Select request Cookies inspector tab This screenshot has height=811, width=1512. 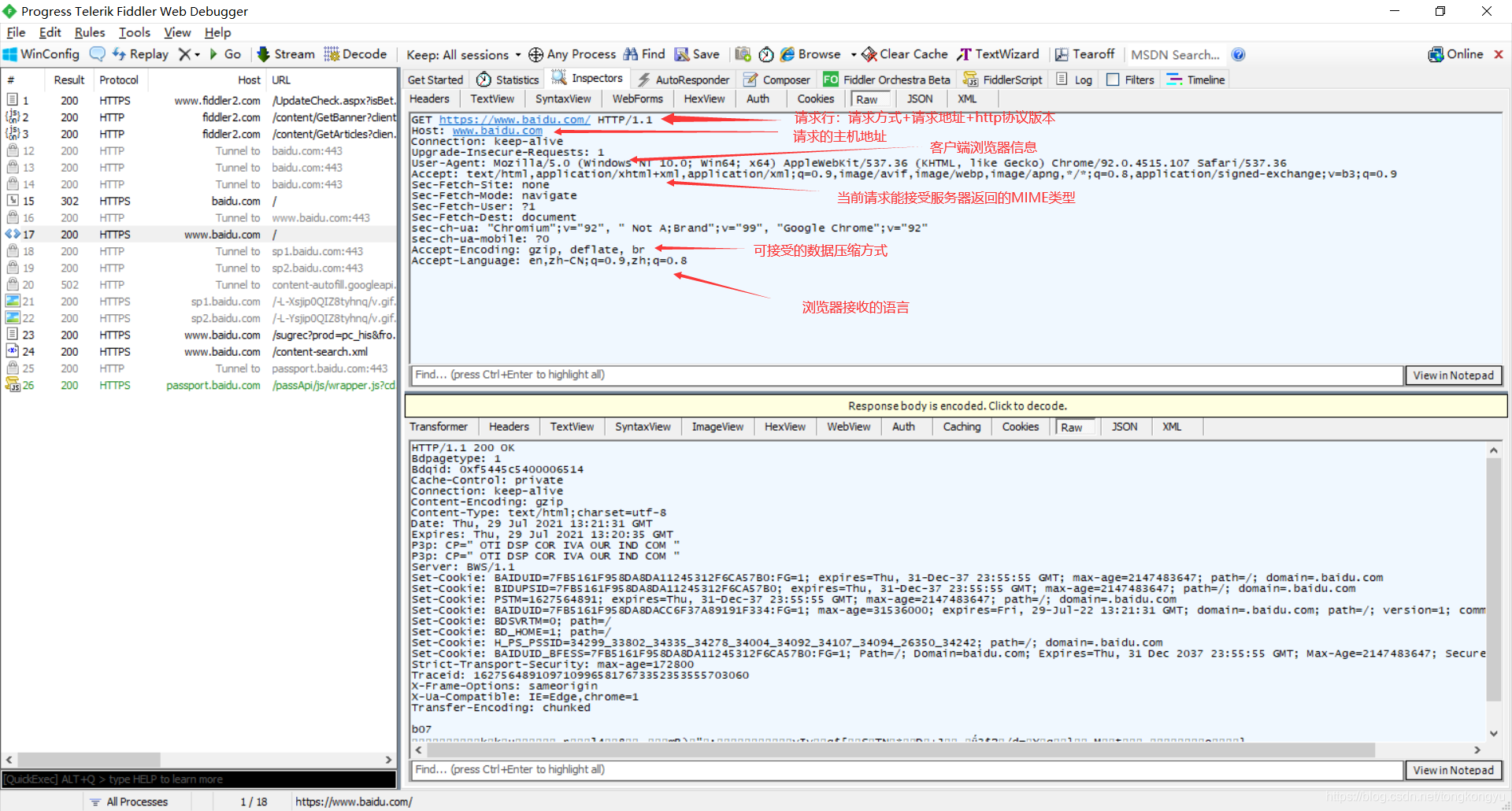pos(815,98)
